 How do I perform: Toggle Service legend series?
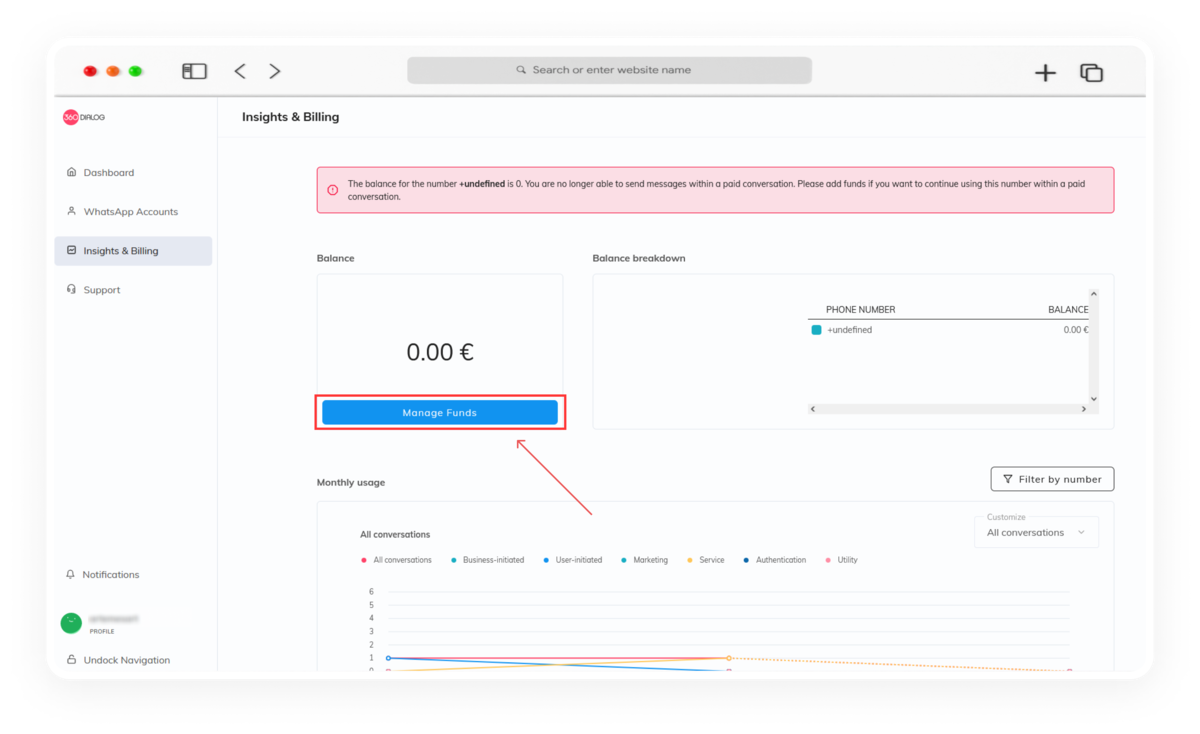pos(706,560)
